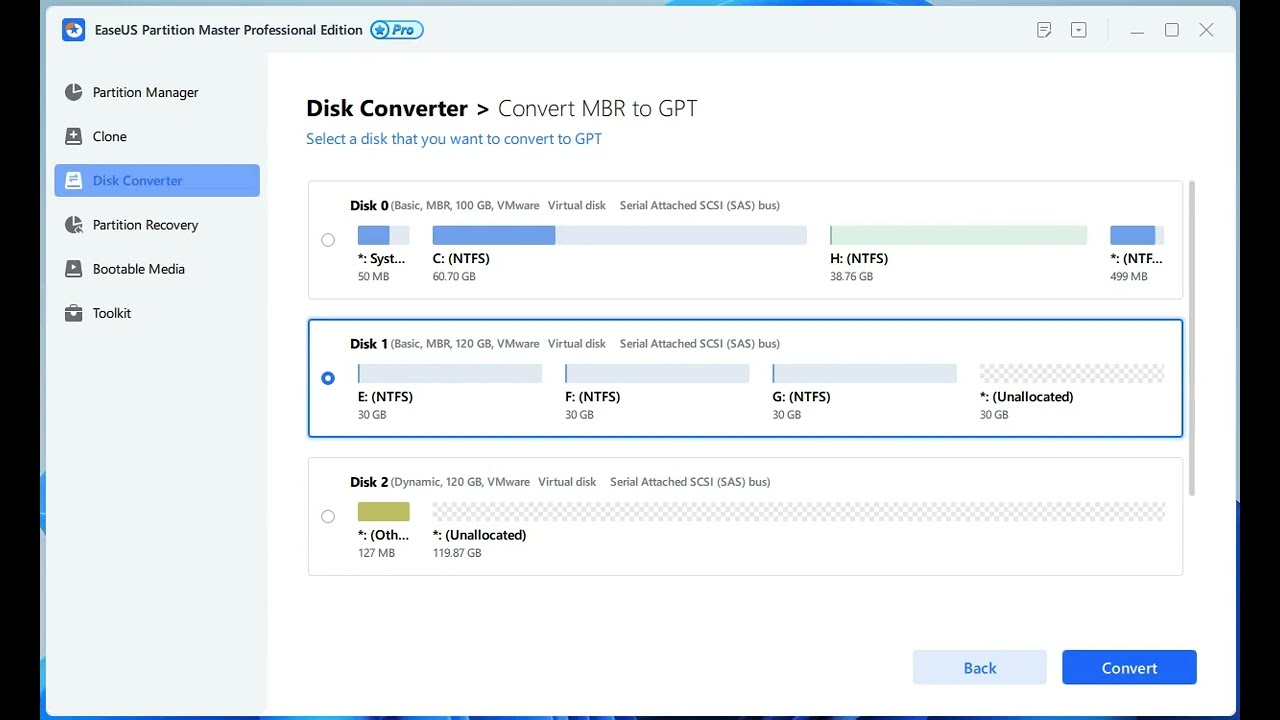
Task: Open Clone section
Action: tap(157, 136)
